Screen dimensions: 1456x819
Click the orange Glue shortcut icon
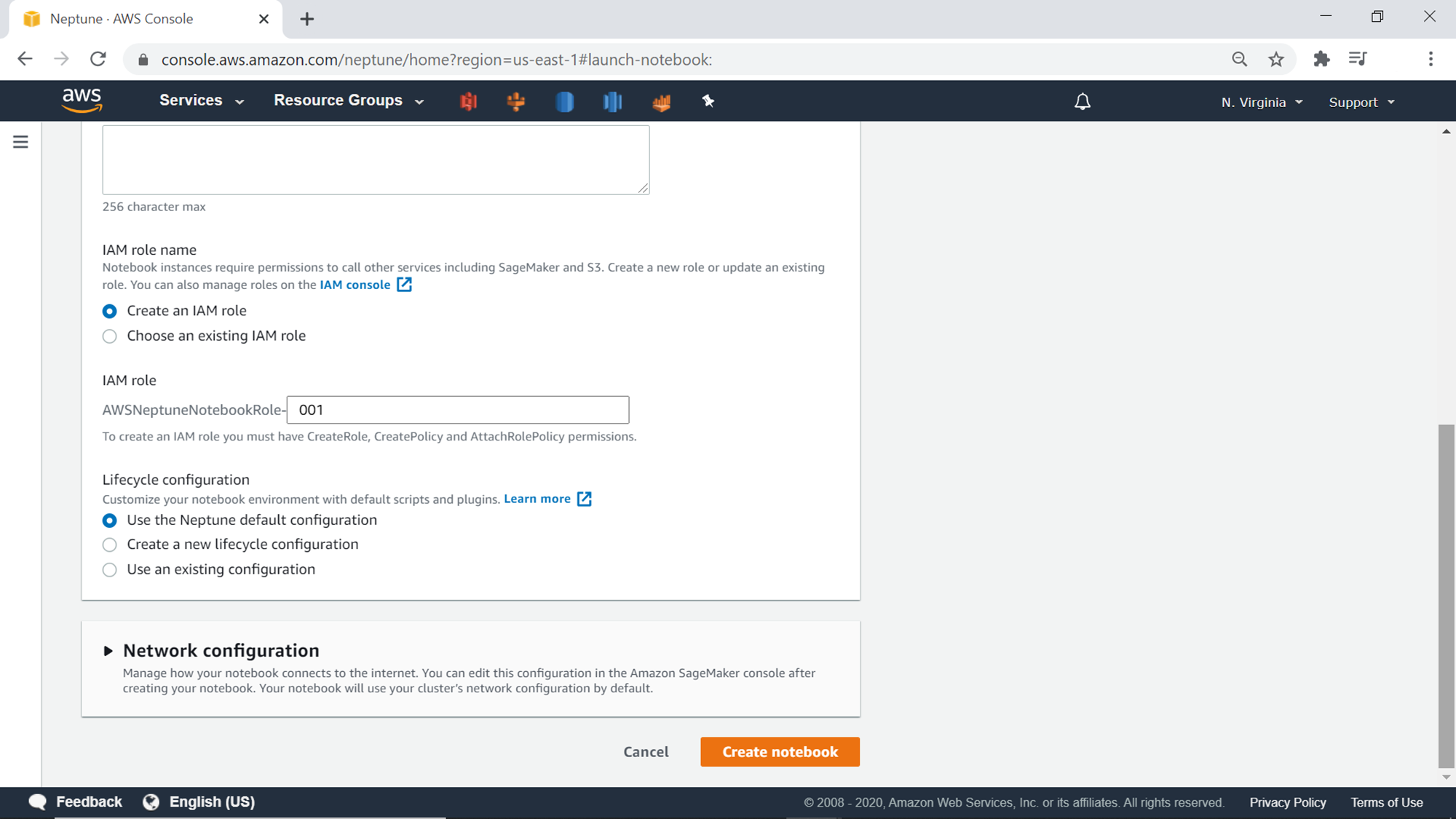coord(515,101)
